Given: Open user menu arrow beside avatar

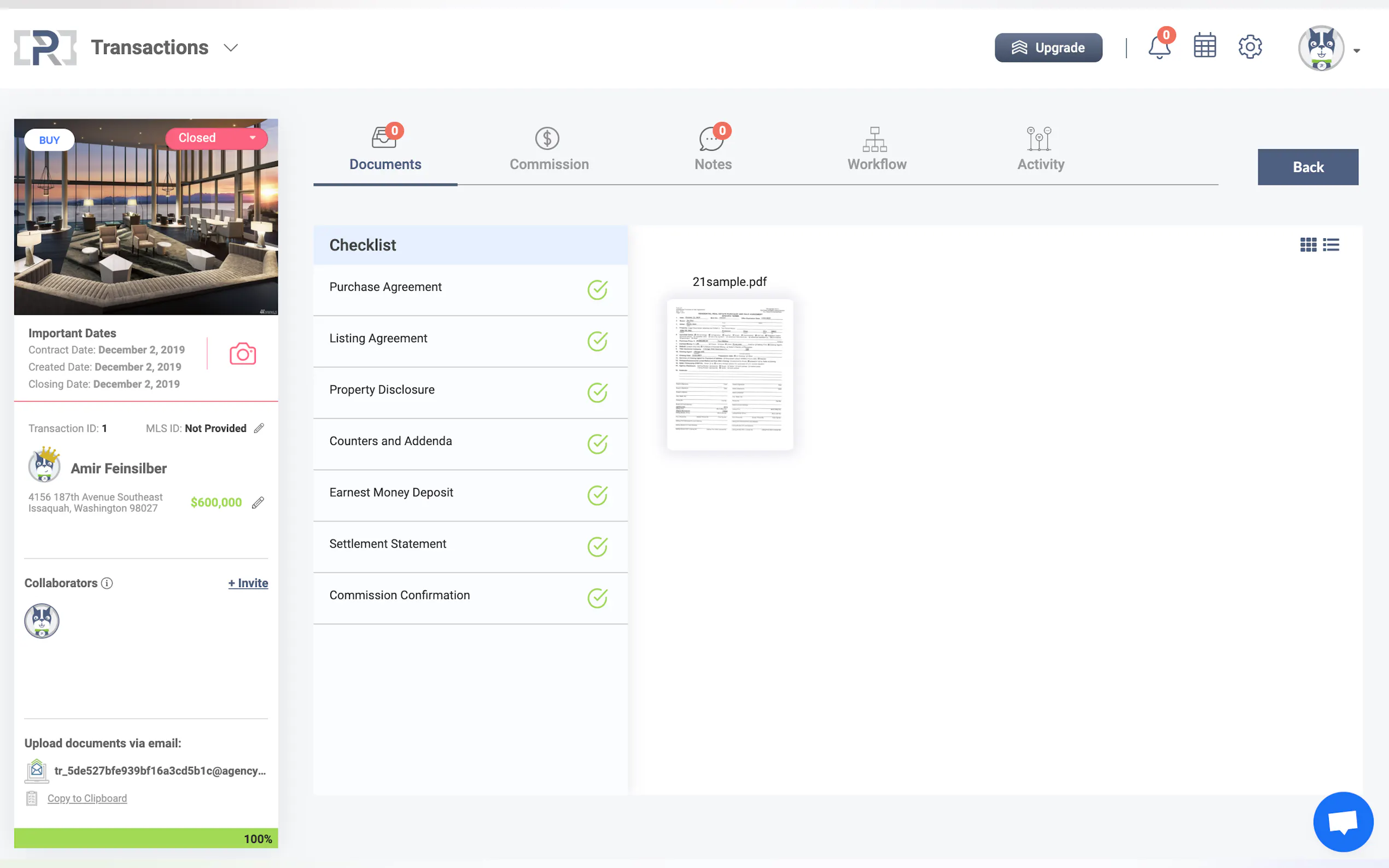Looking at the screenshot, I should (x=1356, y=50).
